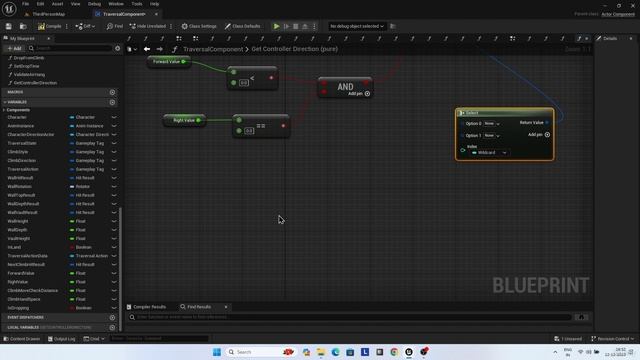Focus the My Blueprint search field

point(70,48)
